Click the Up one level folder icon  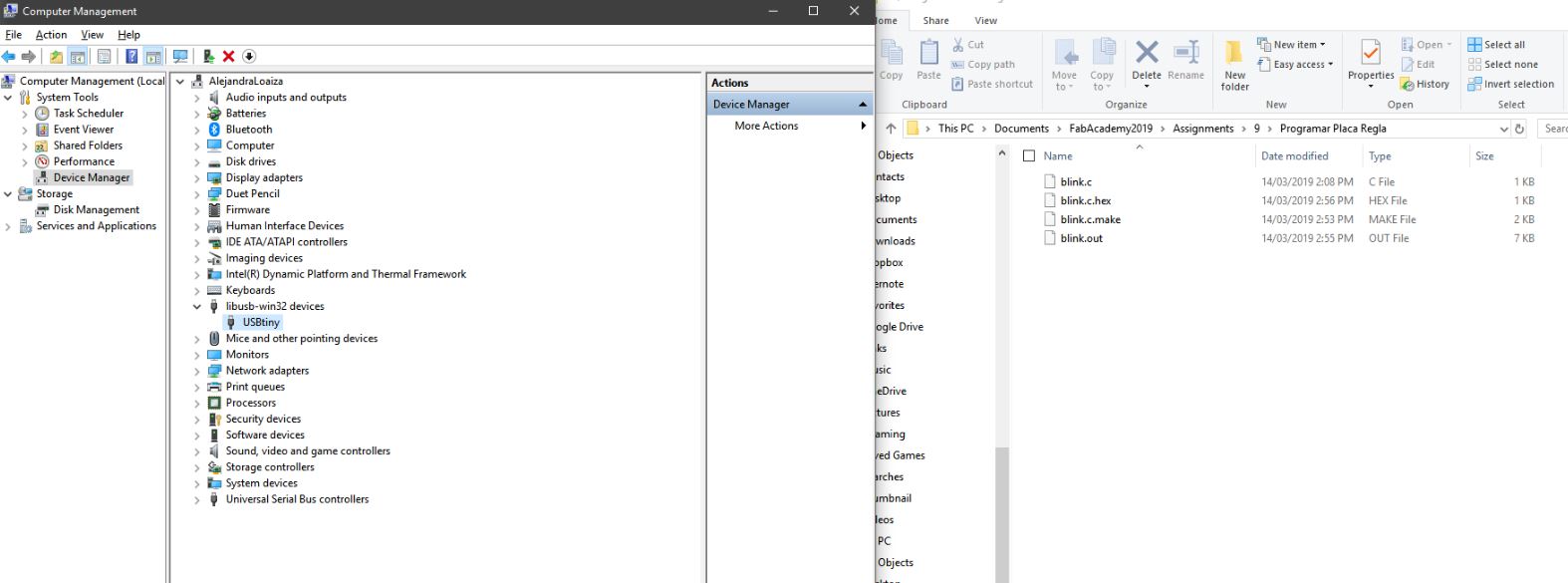tap(56, 57)
